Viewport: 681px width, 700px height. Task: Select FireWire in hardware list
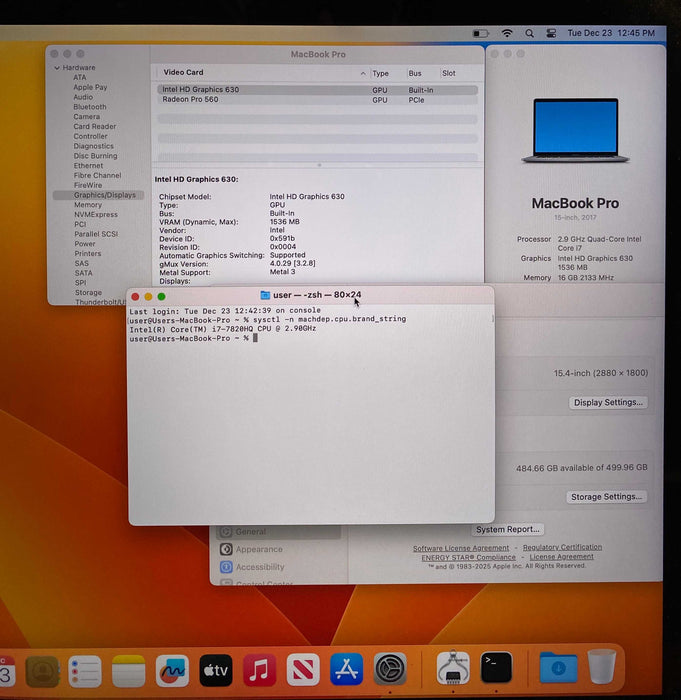tap(88, 185)
